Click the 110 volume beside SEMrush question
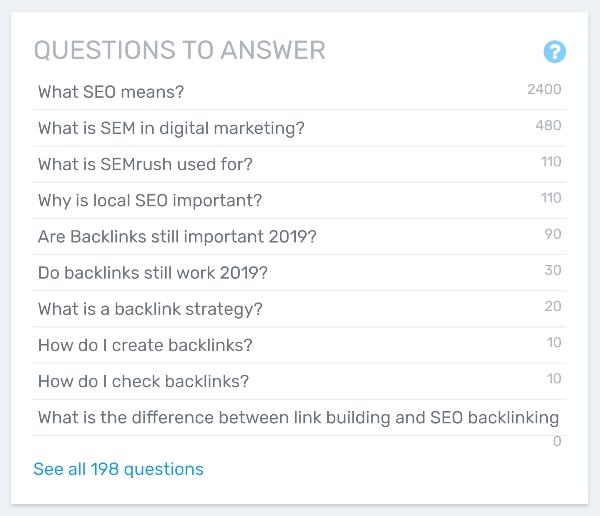Screen dimensions: 600x516 550,162
